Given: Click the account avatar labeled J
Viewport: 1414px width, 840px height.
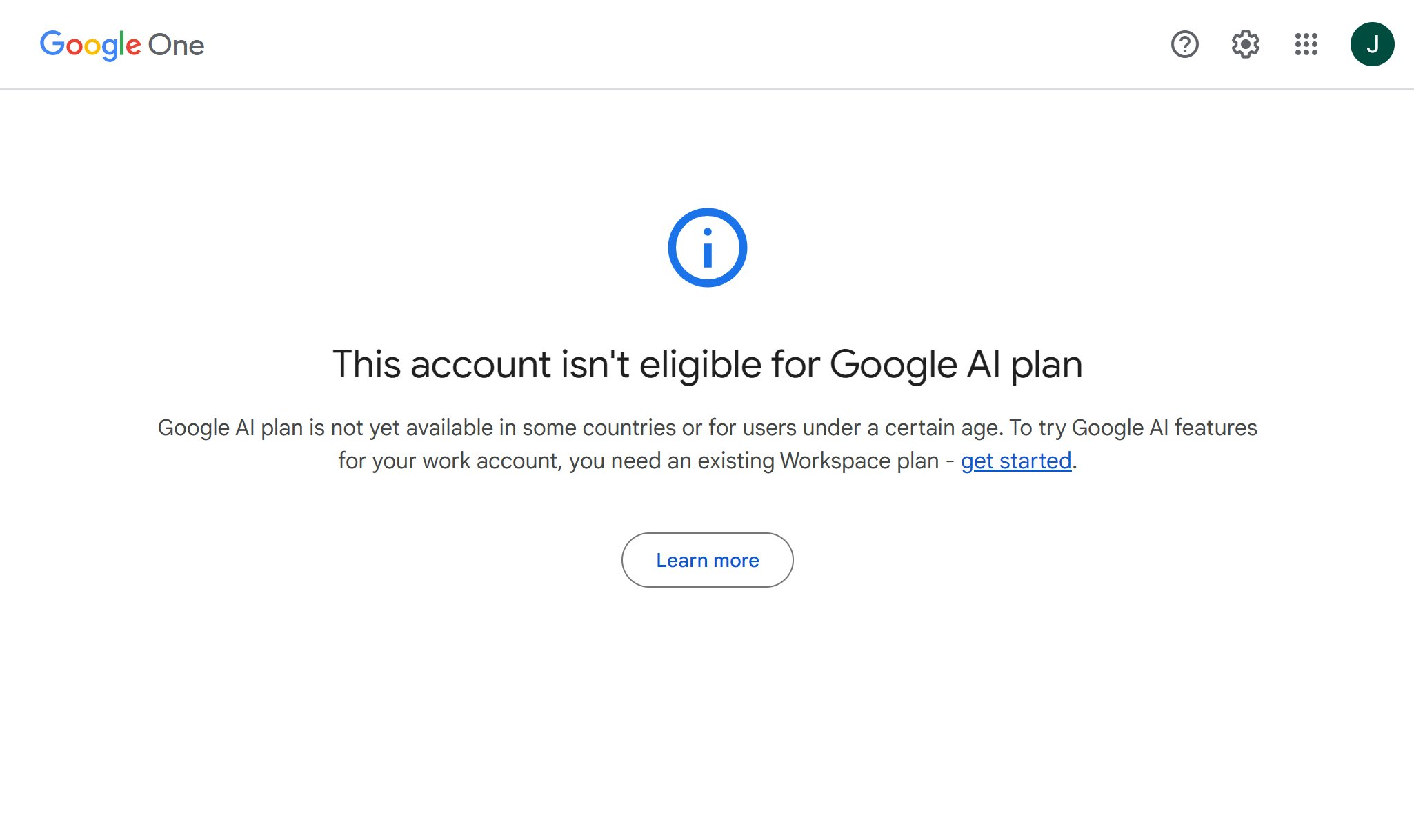Looking at the screenshot, I should [1372, 45].
